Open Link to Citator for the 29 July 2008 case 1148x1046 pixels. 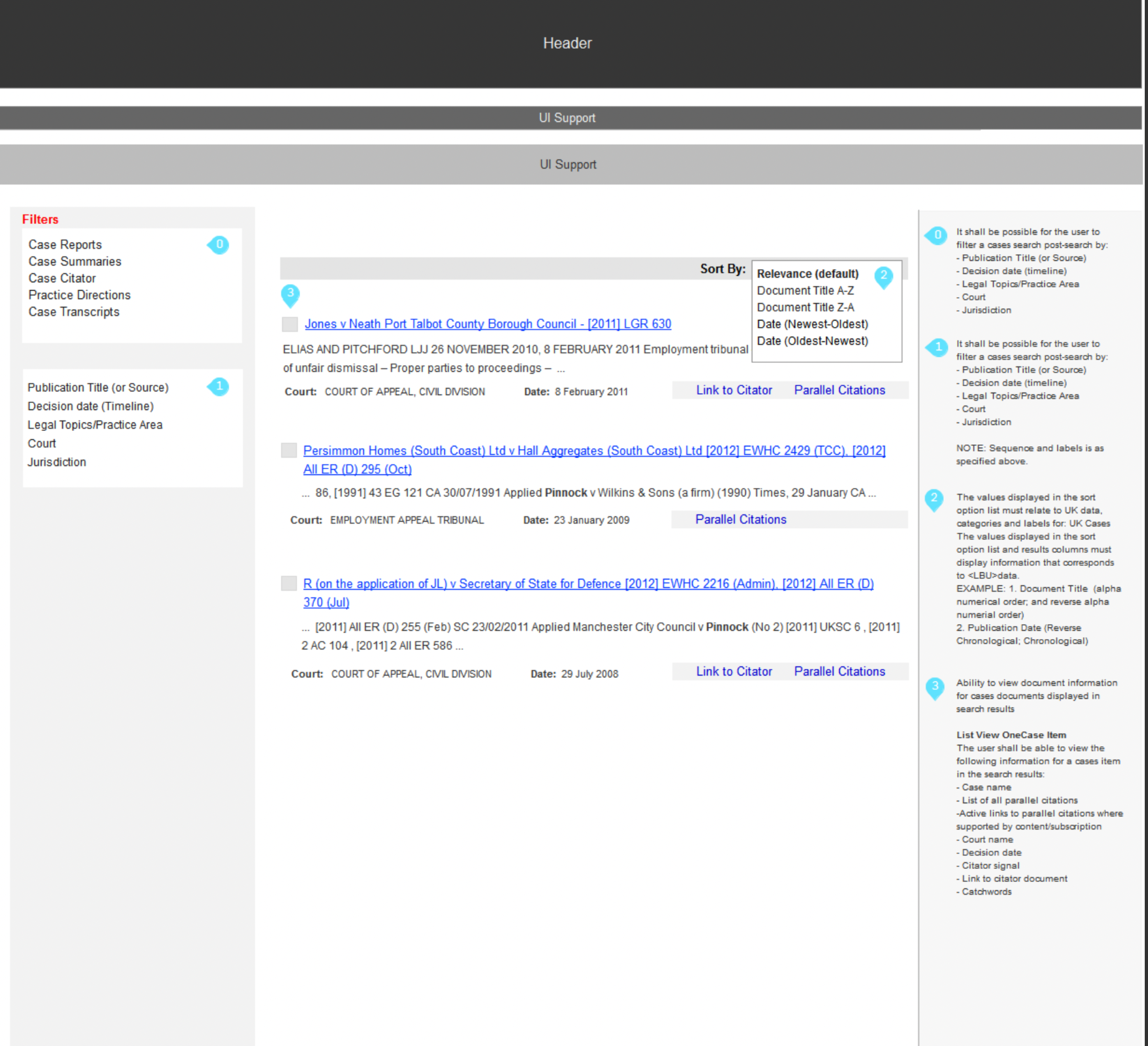coord(734,671)
